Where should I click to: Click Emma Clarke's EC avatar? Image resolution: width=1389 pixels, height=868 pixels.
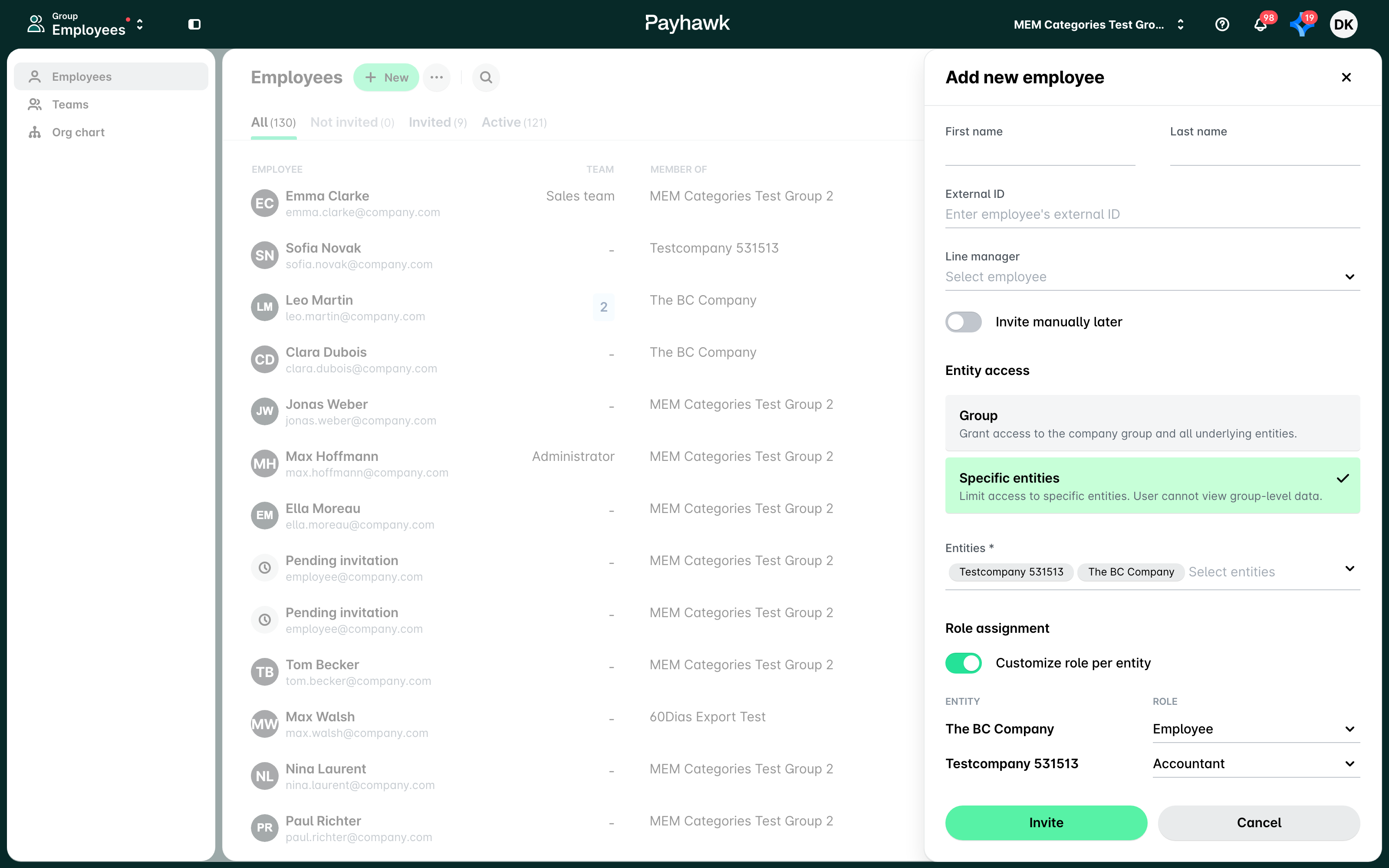(x=265, y=203)
